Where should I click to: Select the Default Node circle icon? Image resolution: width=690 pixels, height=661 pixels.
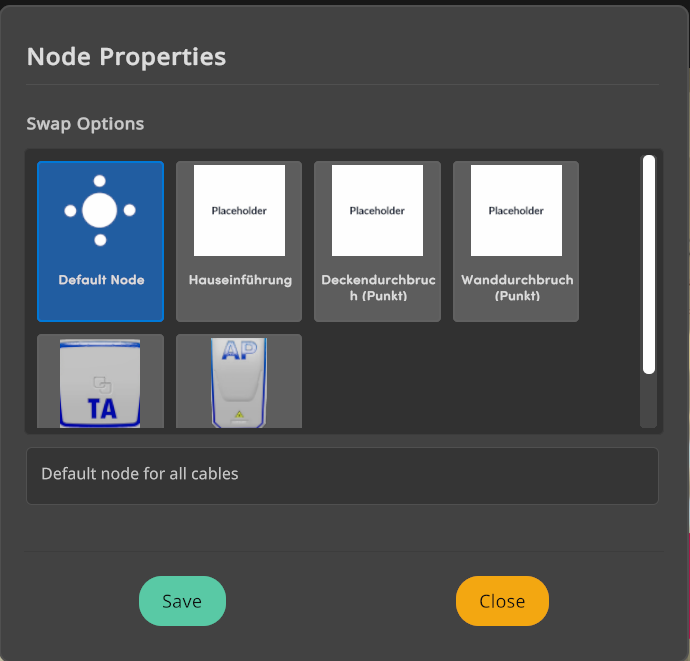pos(100,211)
